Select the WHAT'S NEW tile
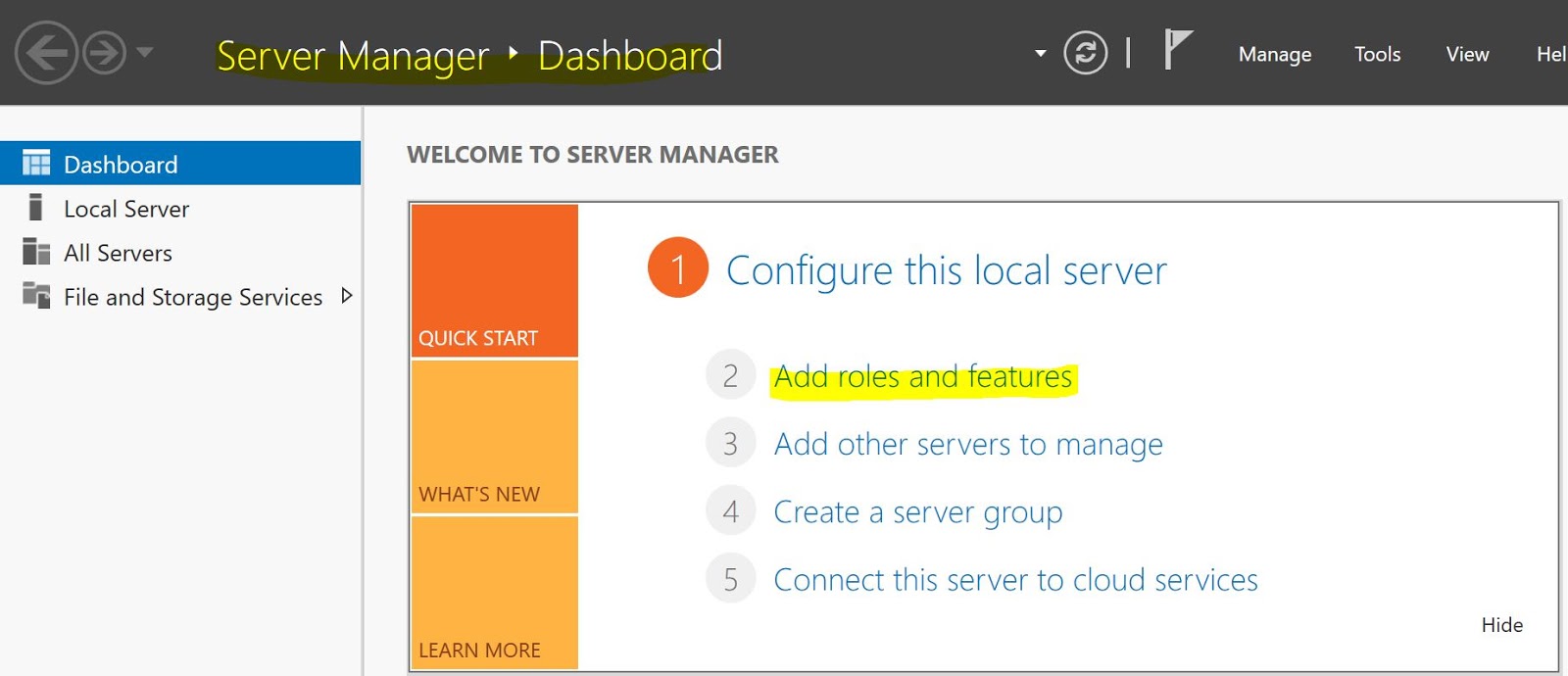The width and height of the screenshot is (1568, 676). point(495,436)
